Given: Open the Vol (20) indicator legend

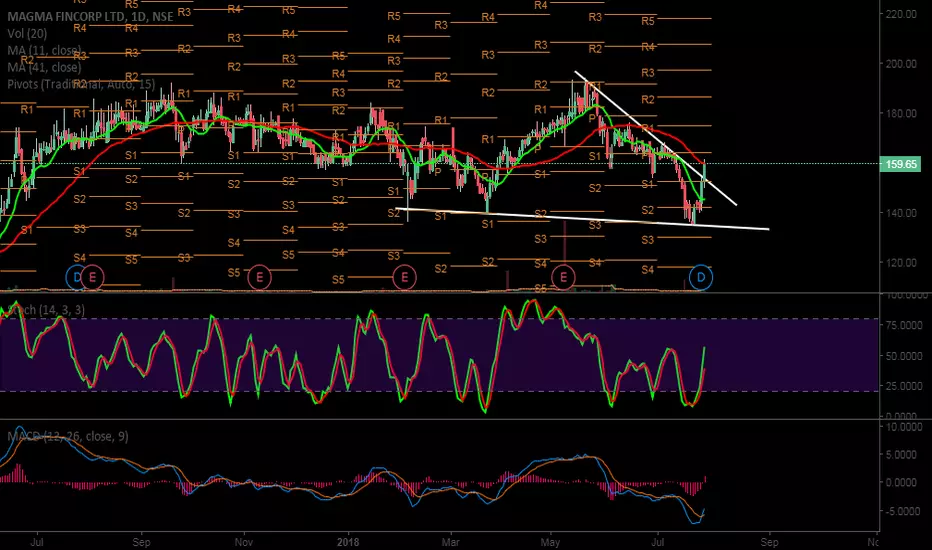Looking at the screenshot, I should (27, 34).
